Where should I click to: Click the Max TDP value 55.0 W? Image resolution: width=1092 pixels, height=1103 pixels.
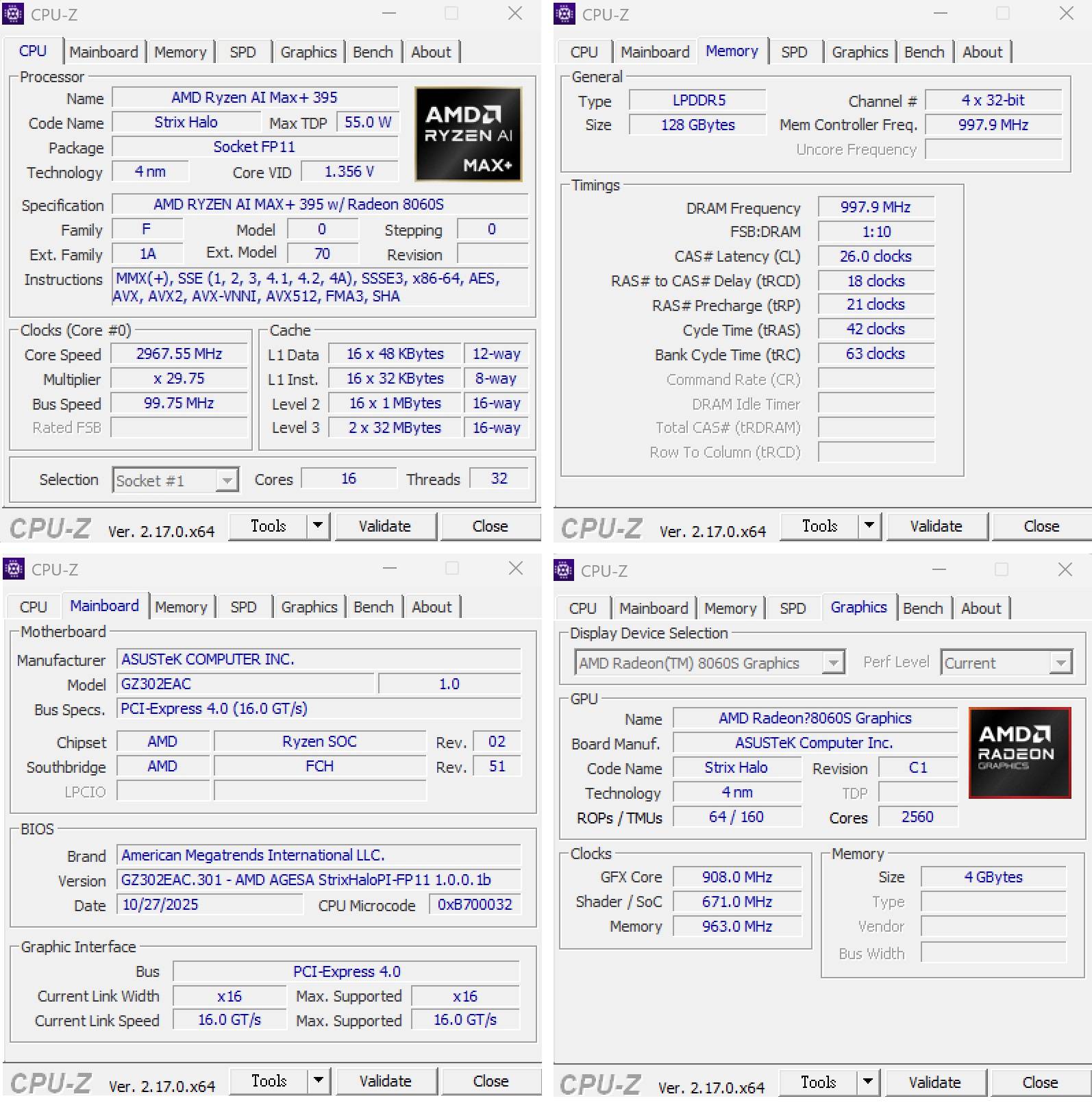[x=368, y=122]
